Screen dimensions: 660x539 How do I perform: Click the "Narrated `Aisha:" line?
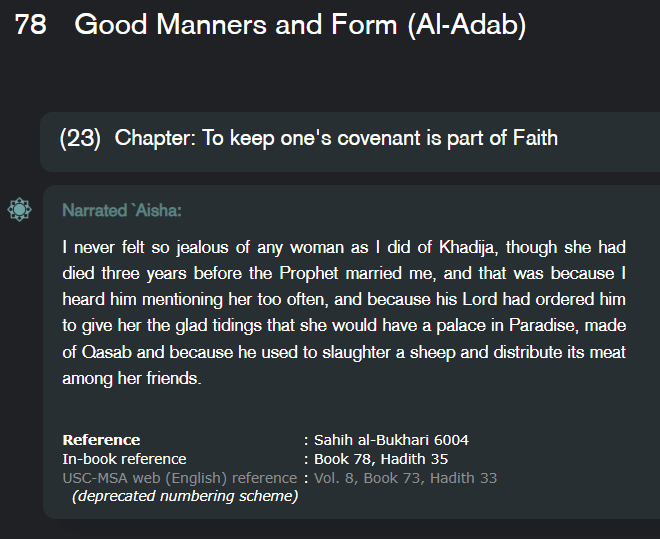pos(121,211)
